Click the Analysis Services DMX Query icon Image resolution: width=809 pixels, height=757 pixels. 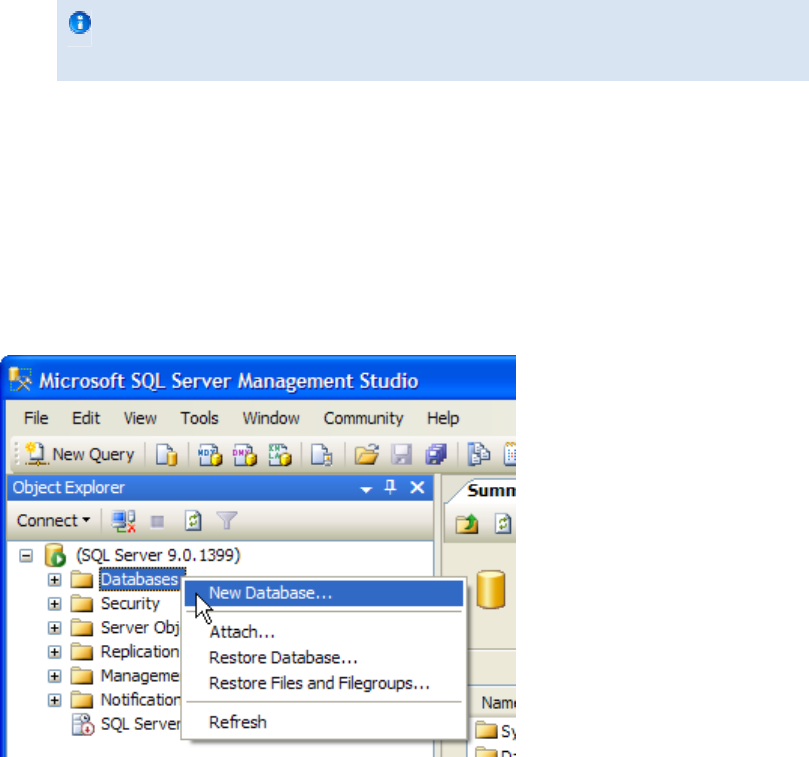coord(245,455)
